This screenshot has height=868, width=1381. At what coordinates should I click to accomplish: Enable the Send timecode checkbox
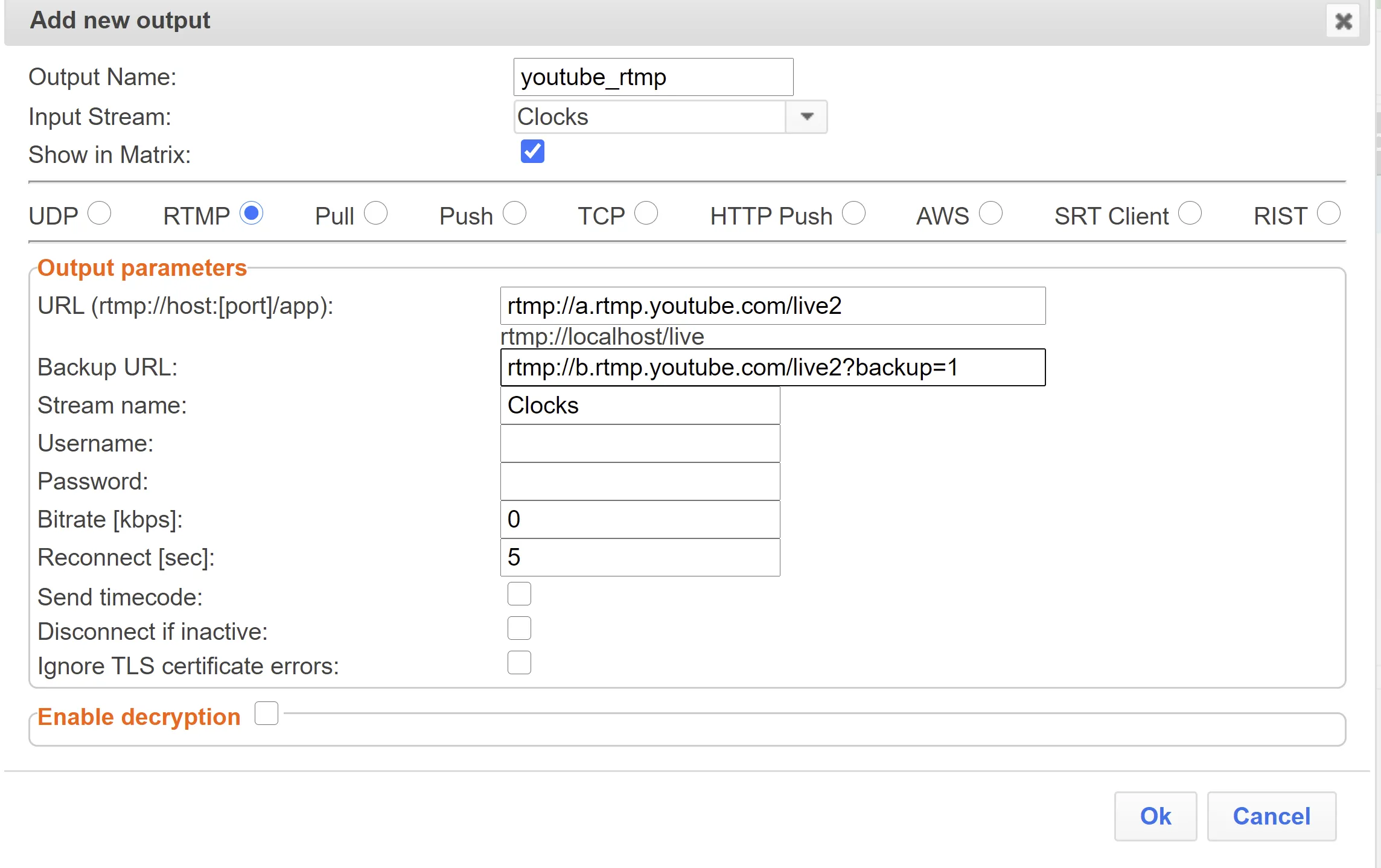(x=519, y=594)
